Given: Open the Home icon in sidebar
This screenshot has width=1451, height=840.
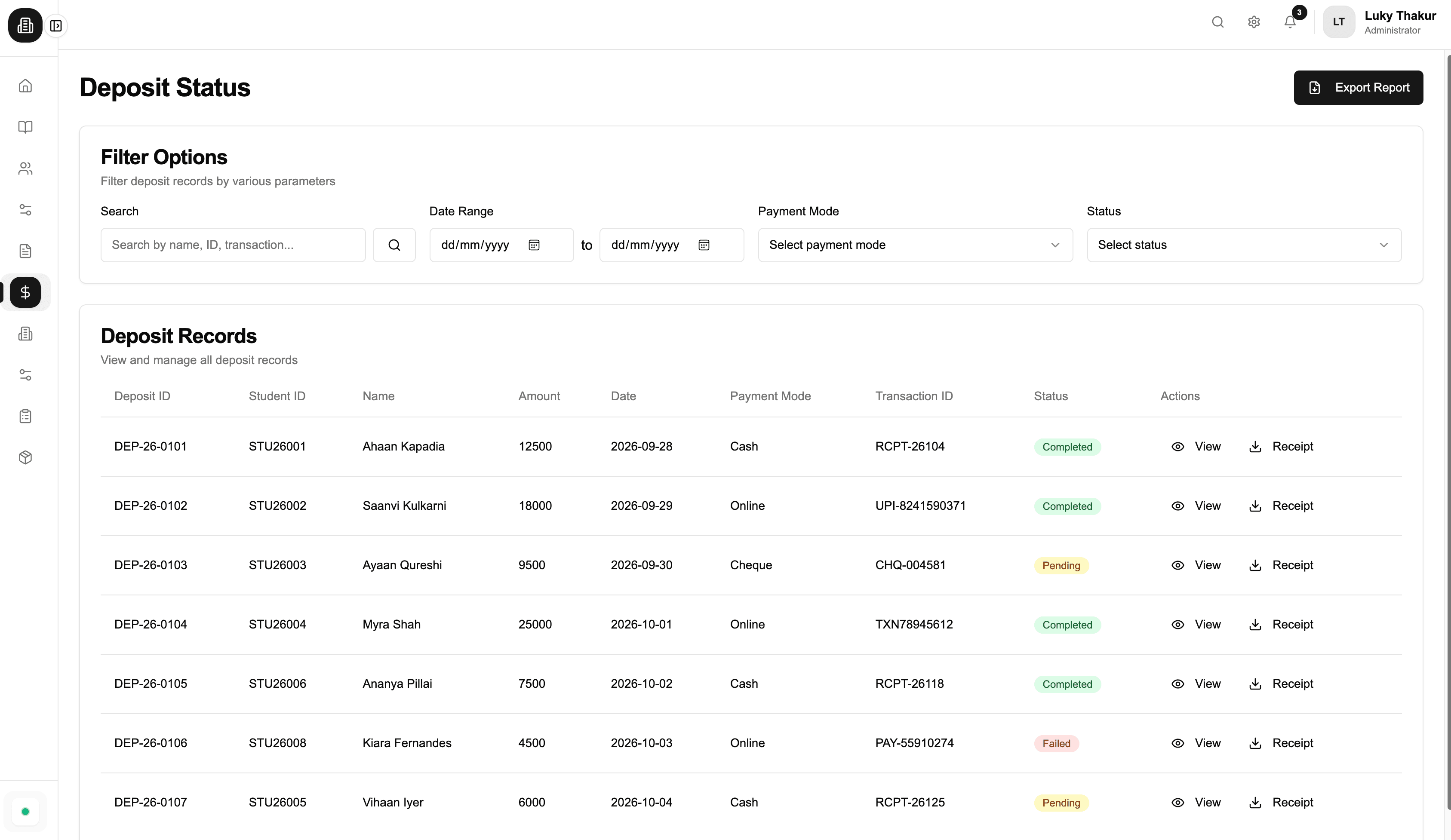Looking at the screenshot, I should pos(25,86).
